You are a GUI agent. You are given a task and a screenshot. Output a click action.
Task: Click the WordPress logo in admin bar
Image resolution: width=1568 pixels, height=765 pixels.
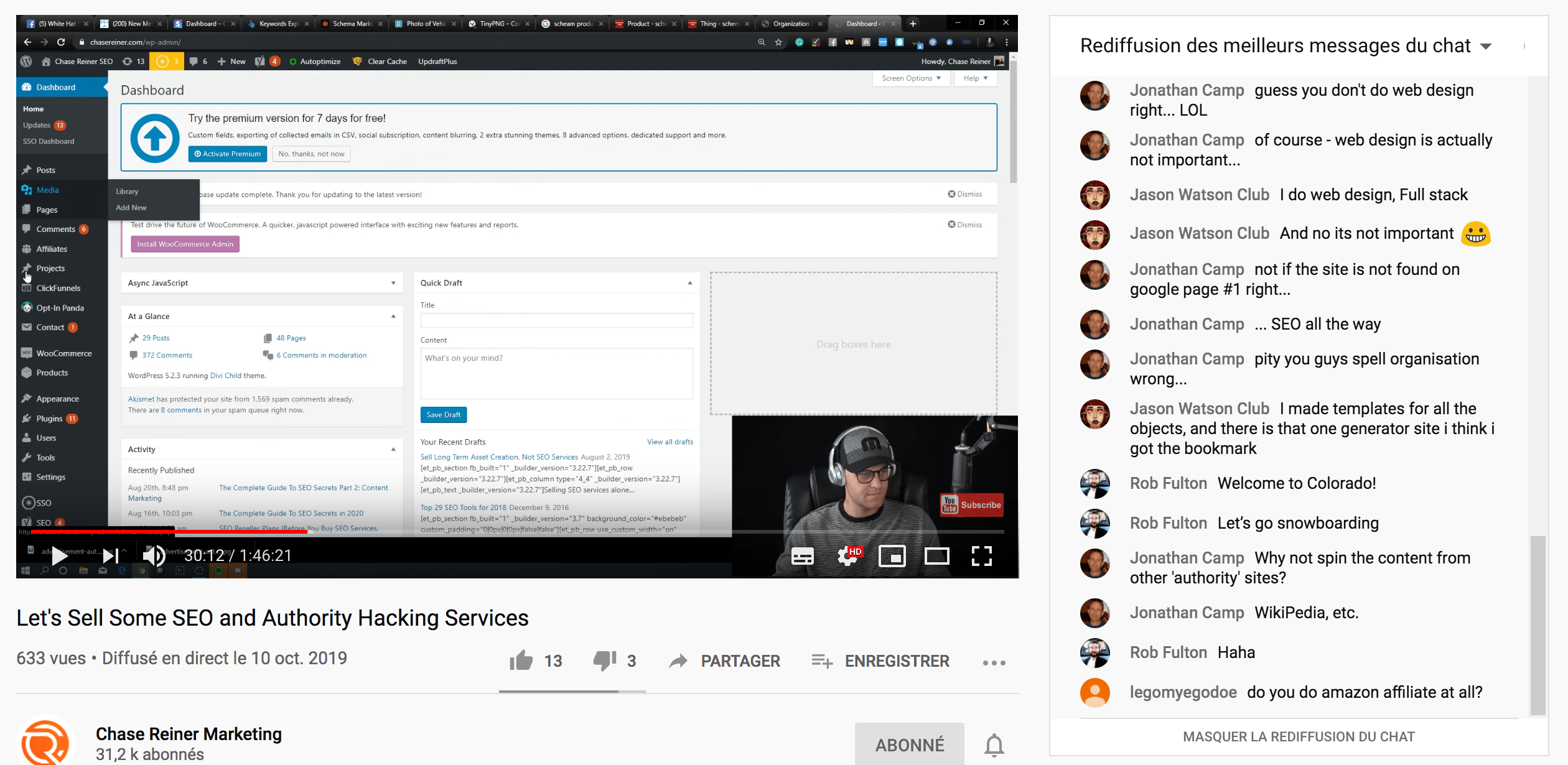click(26, 61)
